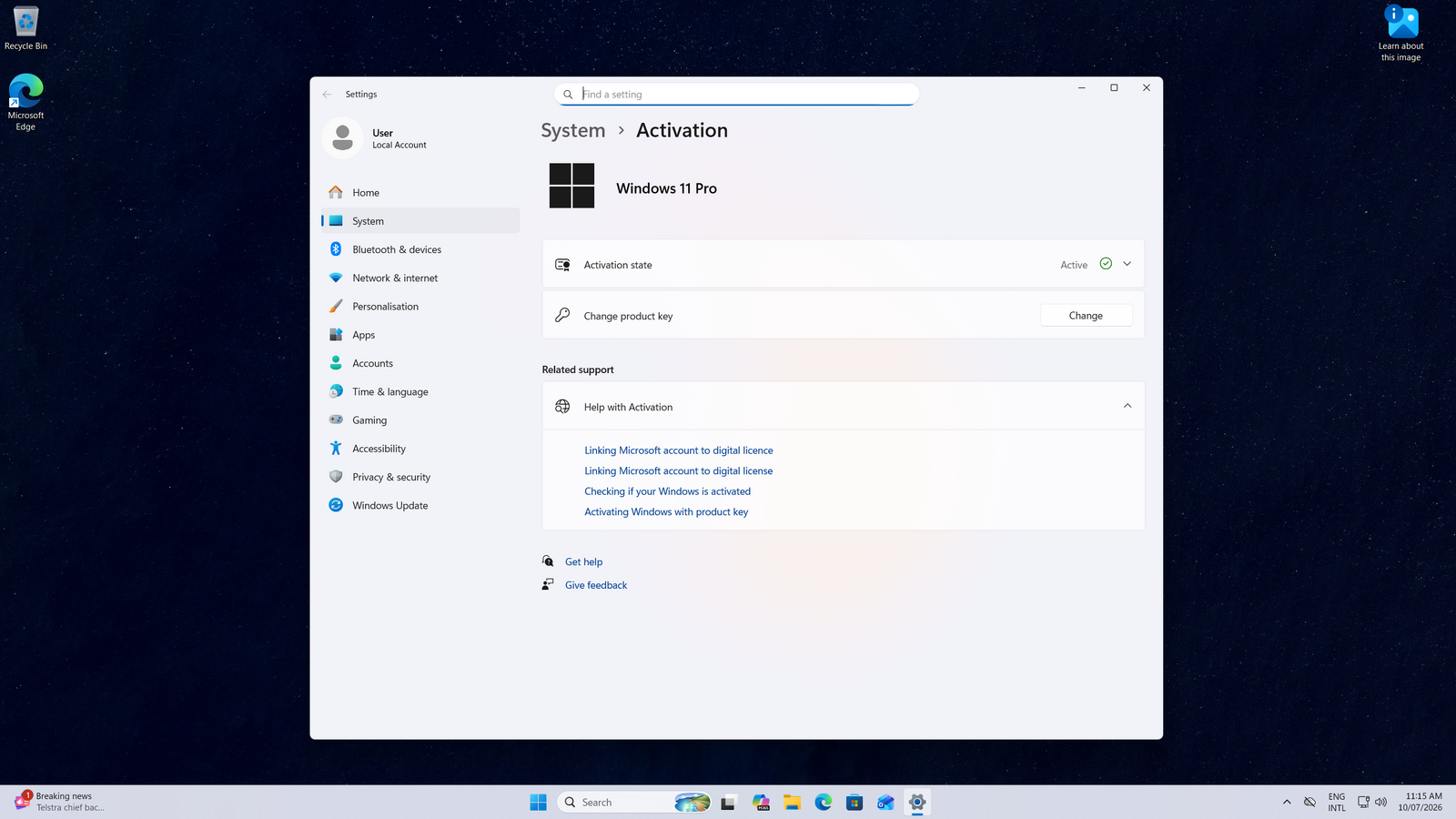
Task: Click the Gaming controller icon in sidebar
Action: click(x=336, y=420)
